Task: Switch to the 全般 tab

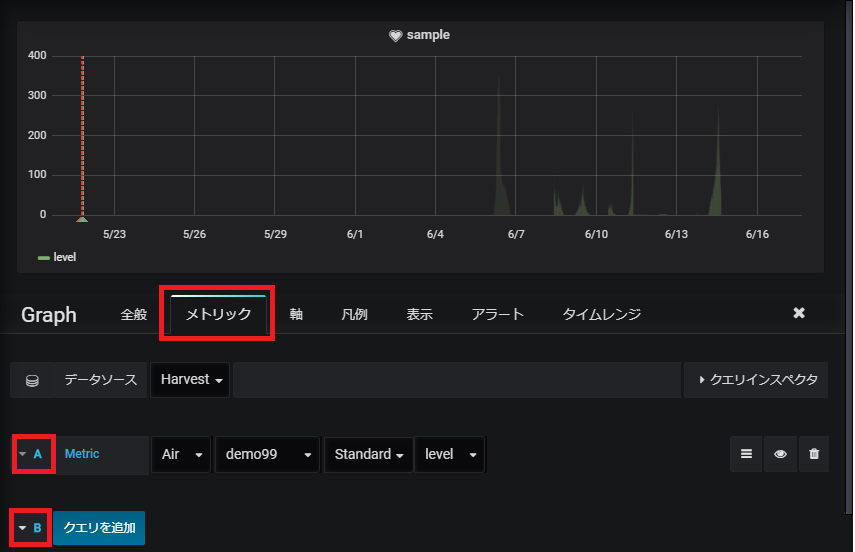Action: tap(134, 314)
